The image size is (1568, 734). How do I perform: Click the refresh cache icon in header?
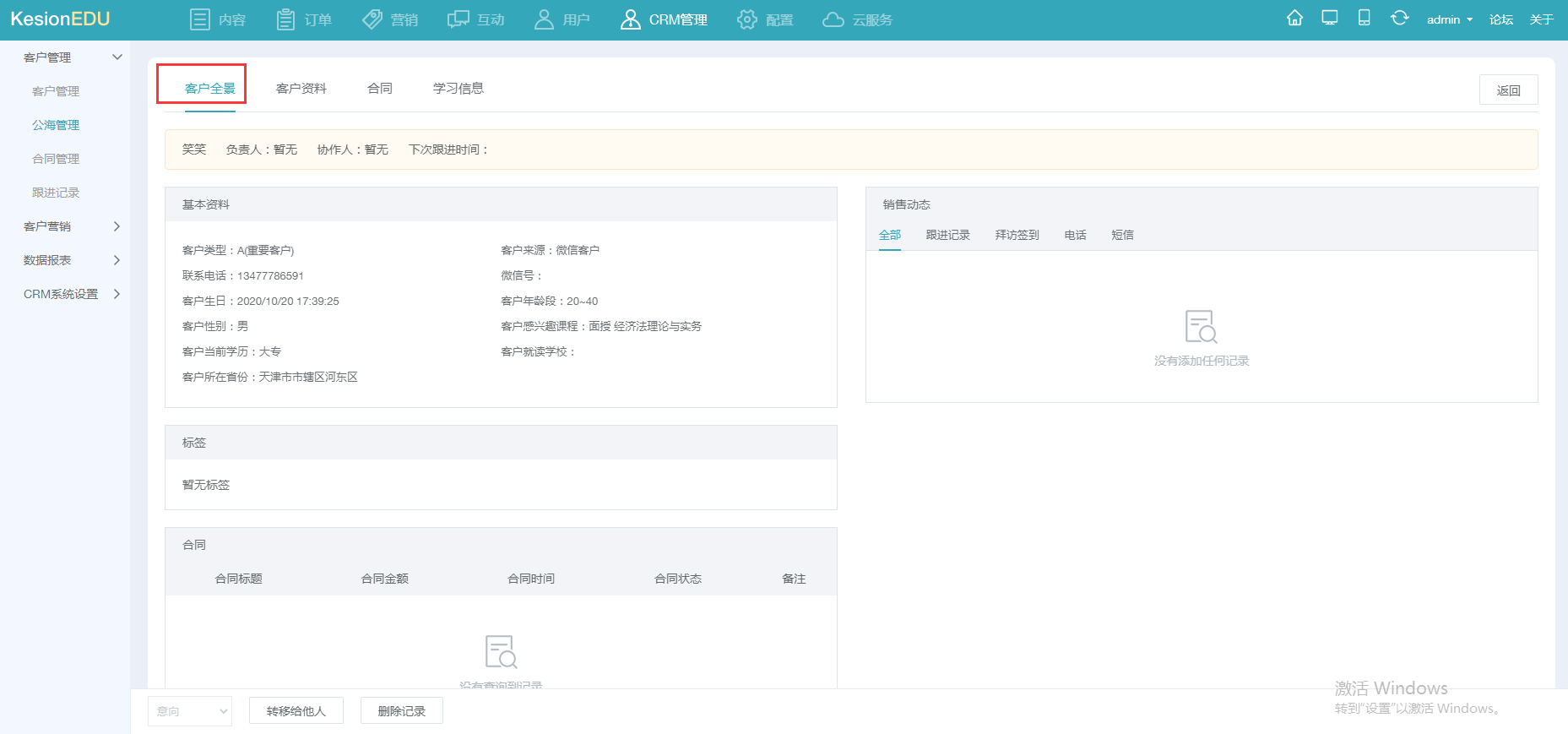coord(1399,18)
